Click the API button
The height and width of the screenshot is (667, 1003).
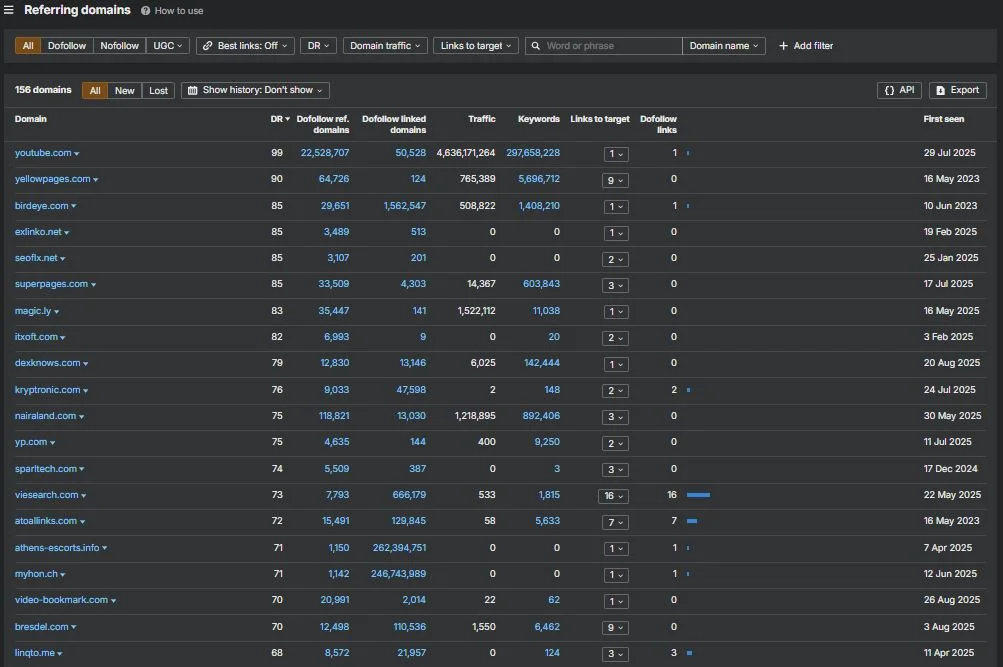(x=899, y=90)
